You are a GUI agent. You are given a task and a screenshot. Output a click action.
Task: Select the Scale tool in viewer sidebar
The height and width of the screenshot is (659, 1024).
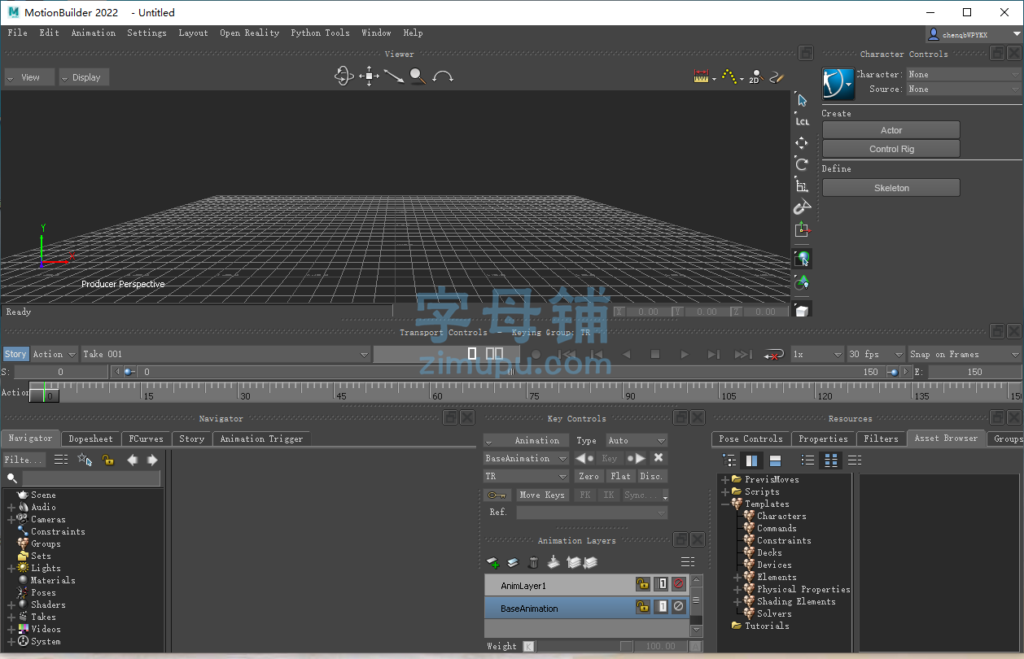point(802,185)
